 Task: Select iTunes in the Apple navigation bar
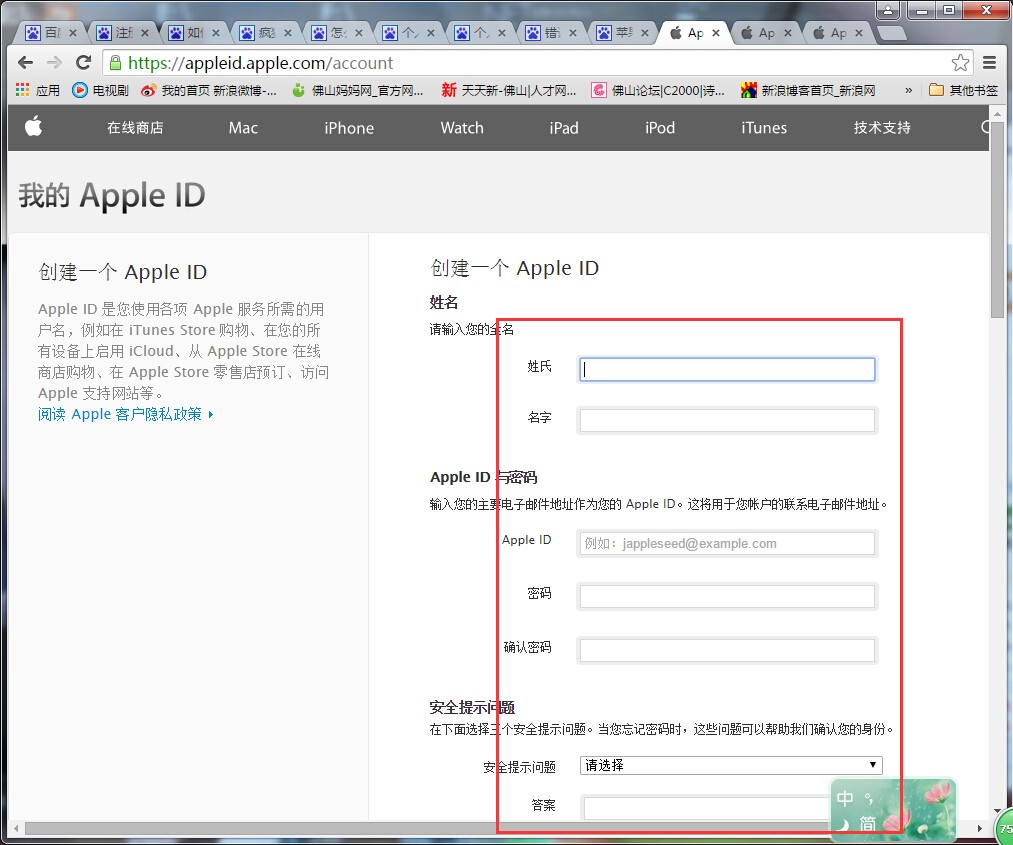coord(763,128)
